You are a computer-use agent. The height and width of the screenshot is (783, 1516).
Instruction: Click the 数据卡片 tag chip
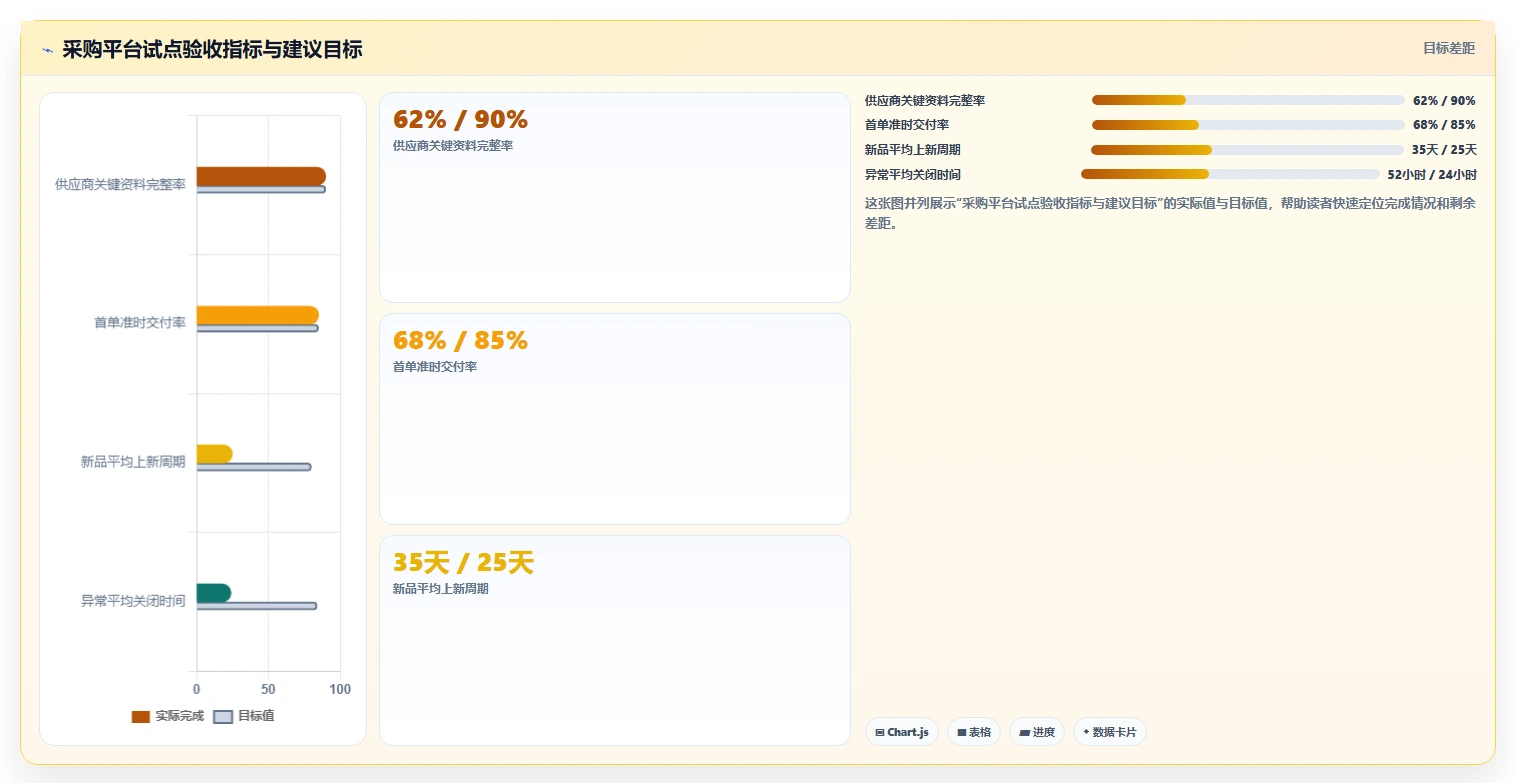click(1110, 732)
